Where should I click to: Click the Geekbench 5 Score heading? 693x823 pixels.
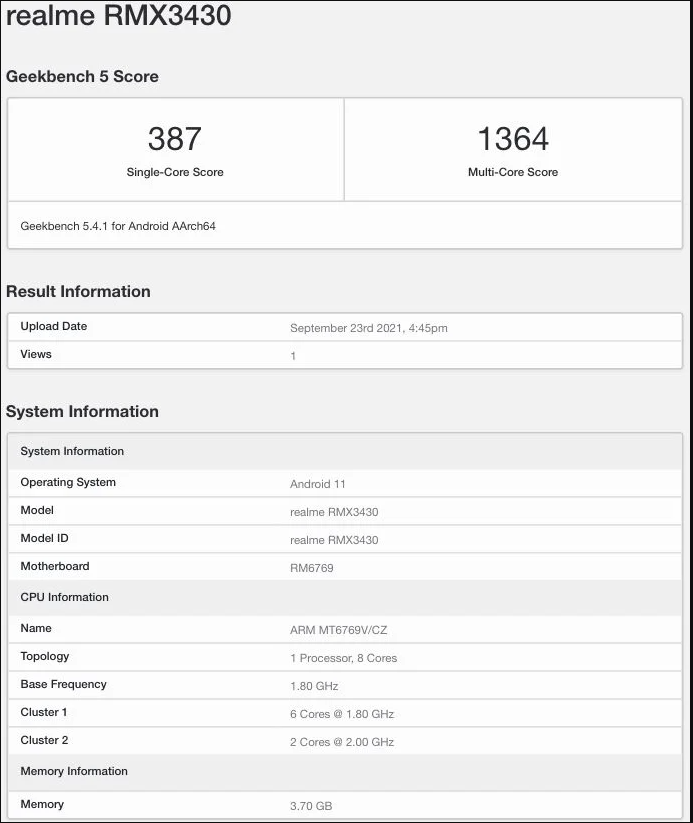click(x=82, y=77)
